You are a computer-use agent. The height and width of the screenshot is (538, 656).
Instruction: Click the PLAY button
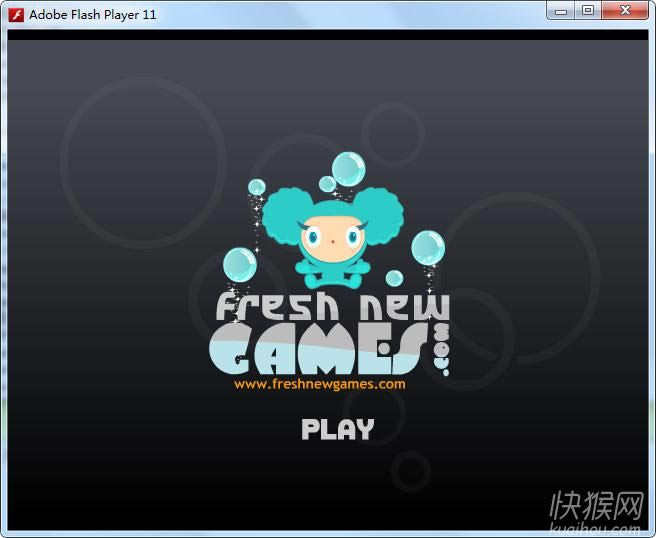(337, 429)
